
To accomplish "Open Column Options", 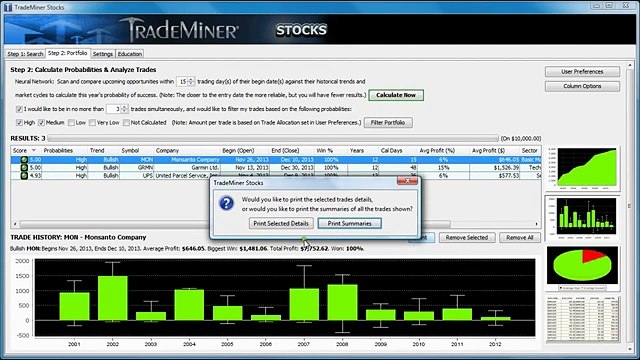I will 582,86.
